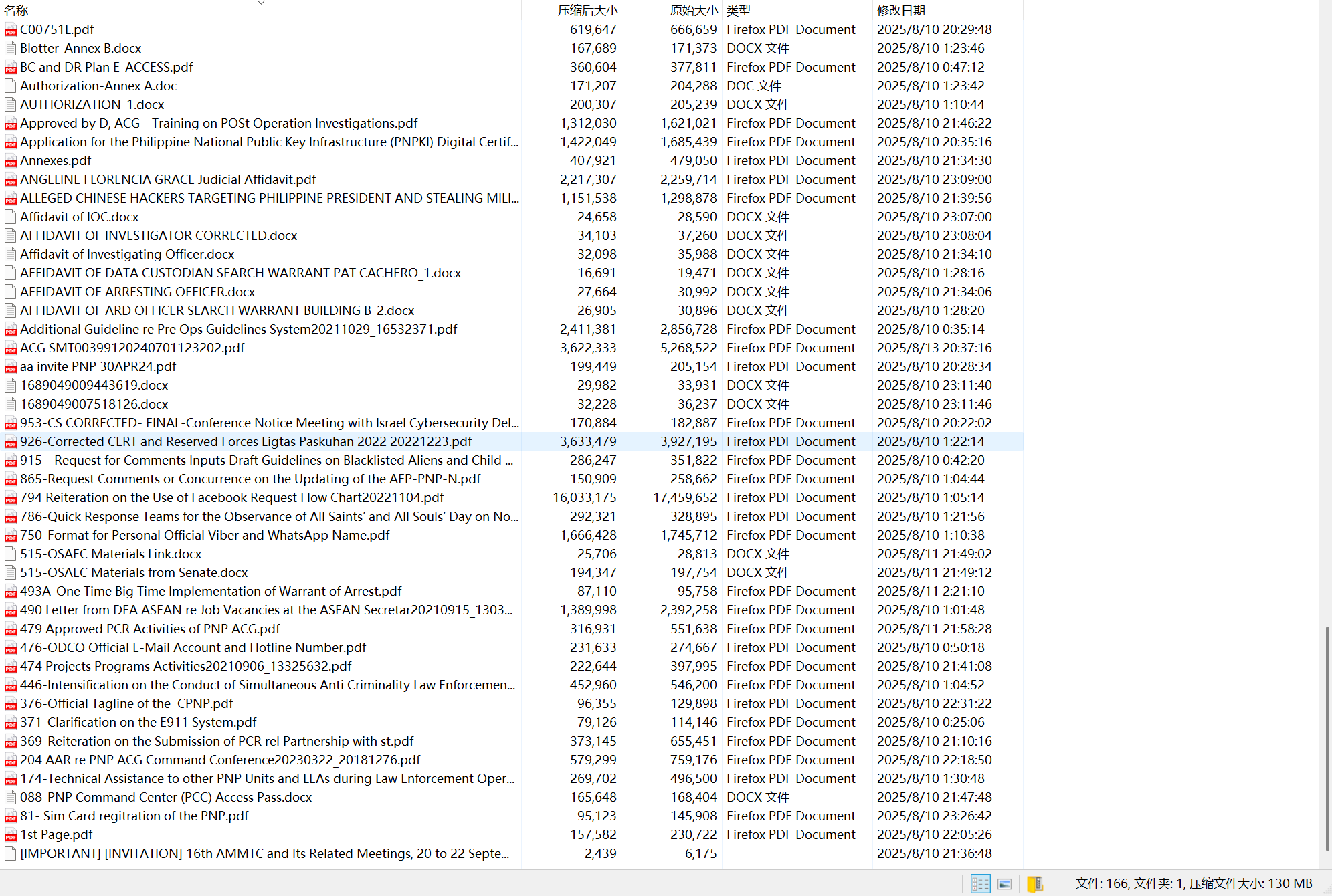Click PDF icon of C00751L.pdf

point(10,30)
